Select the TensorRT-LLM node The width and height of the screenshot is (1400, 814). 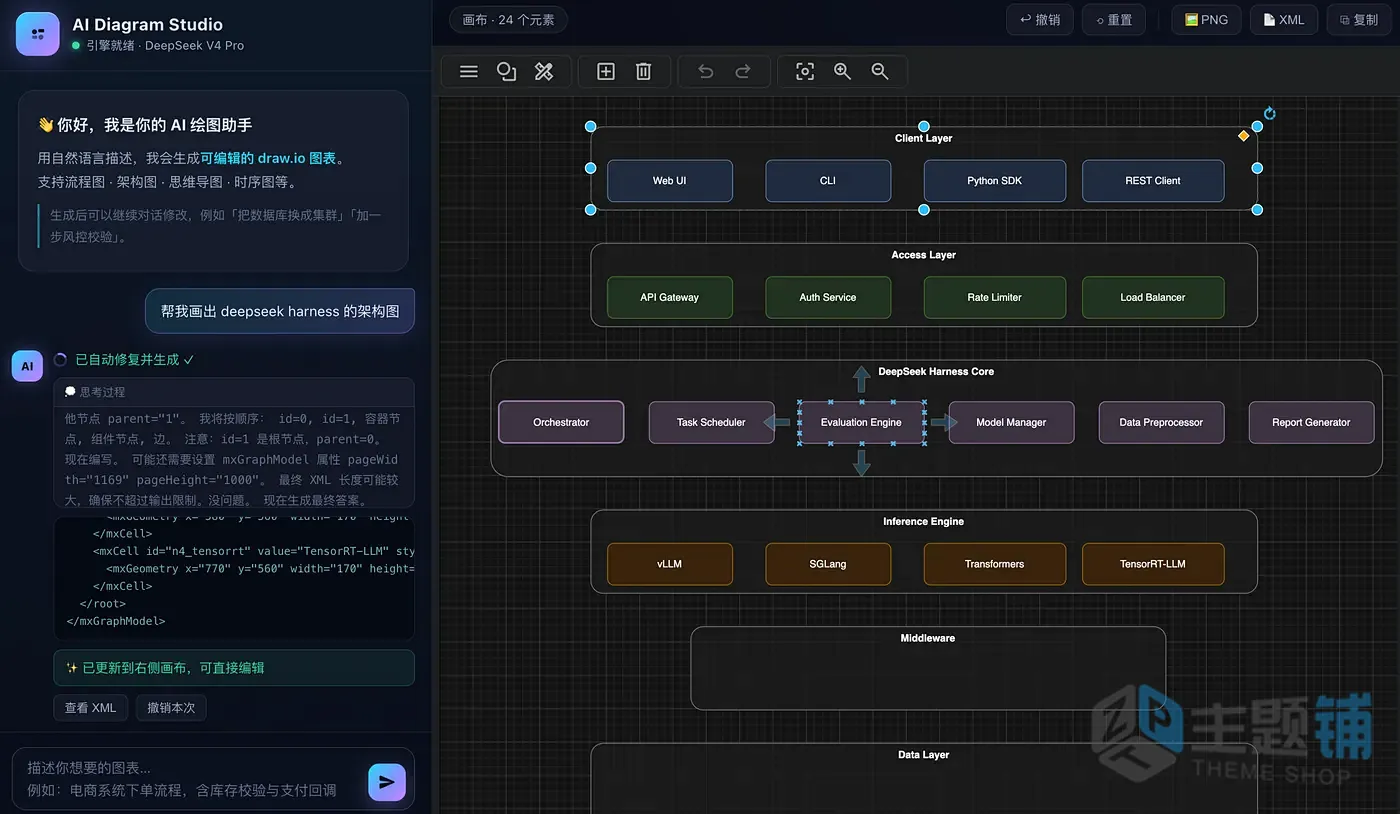coord(1153,564)
